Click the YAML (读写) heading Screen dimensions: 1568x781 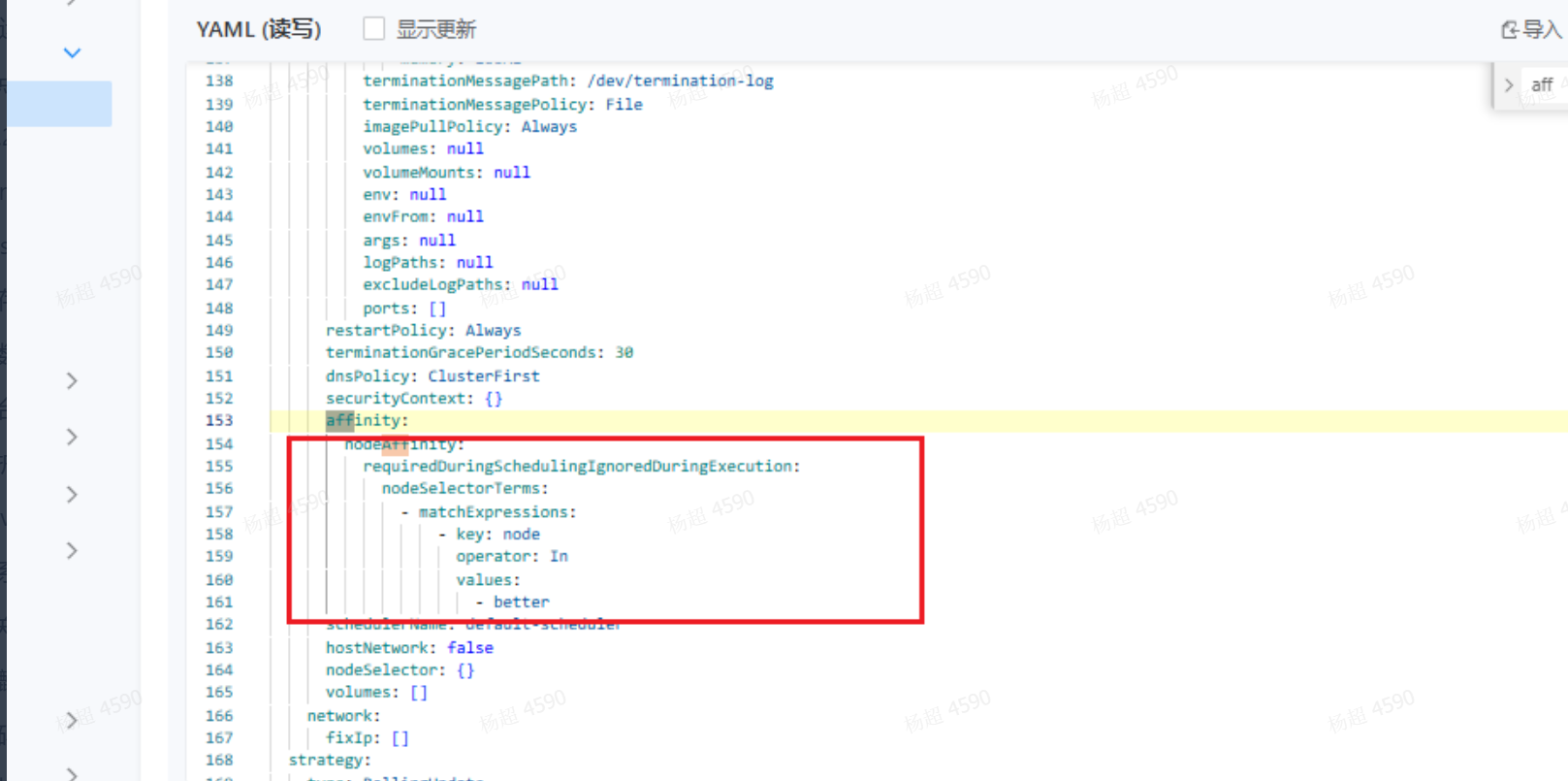click(x=258, y=29)
